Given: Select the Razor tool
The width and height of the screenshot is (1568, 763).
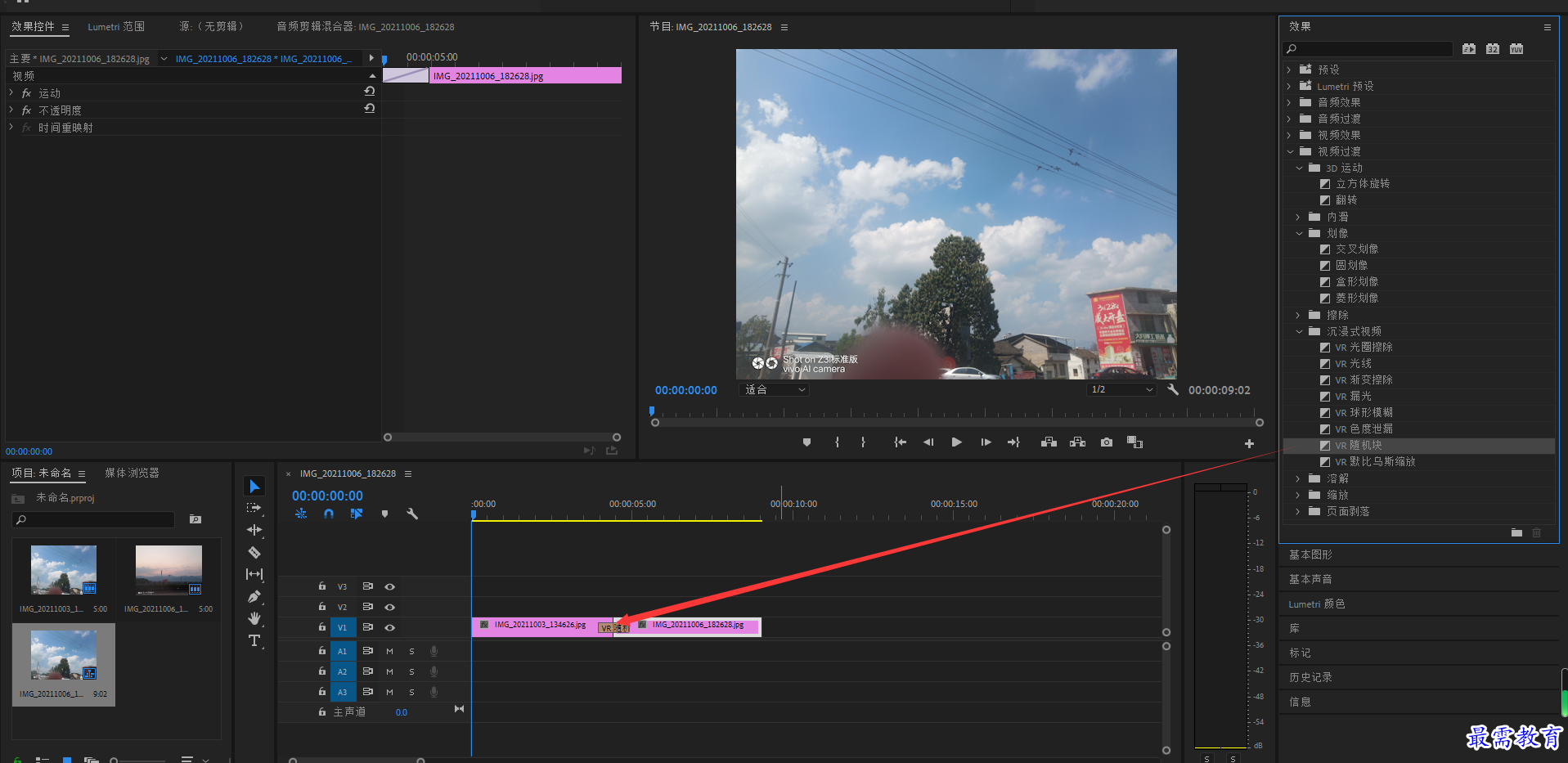Looking at the screenshot, I should [254, 552].
